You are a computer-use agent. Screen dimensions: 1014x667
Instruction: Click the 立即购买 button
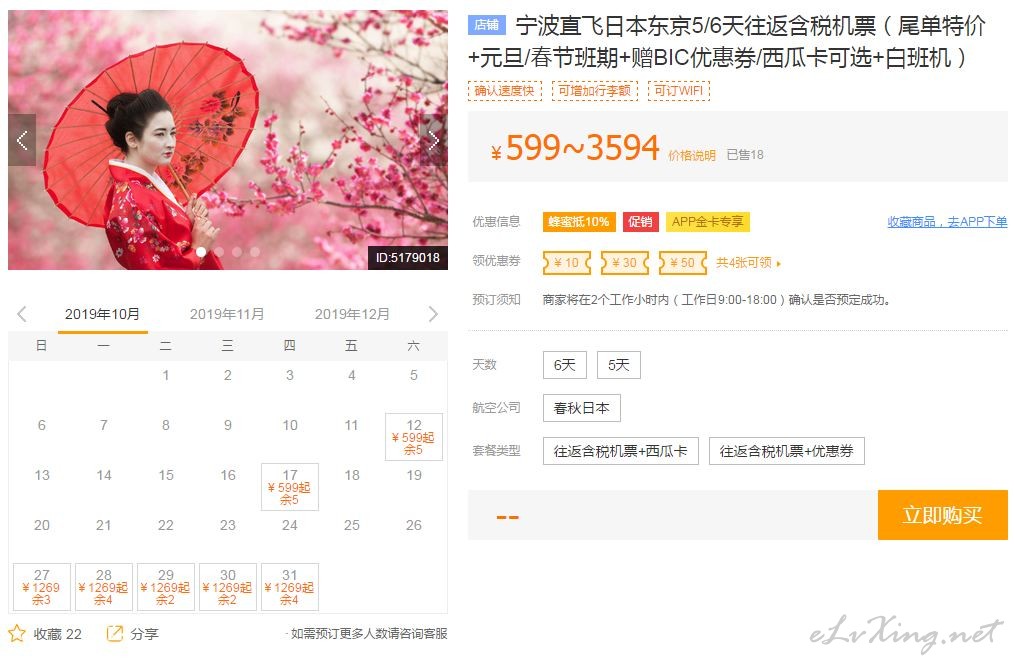[x=942, y=515]
